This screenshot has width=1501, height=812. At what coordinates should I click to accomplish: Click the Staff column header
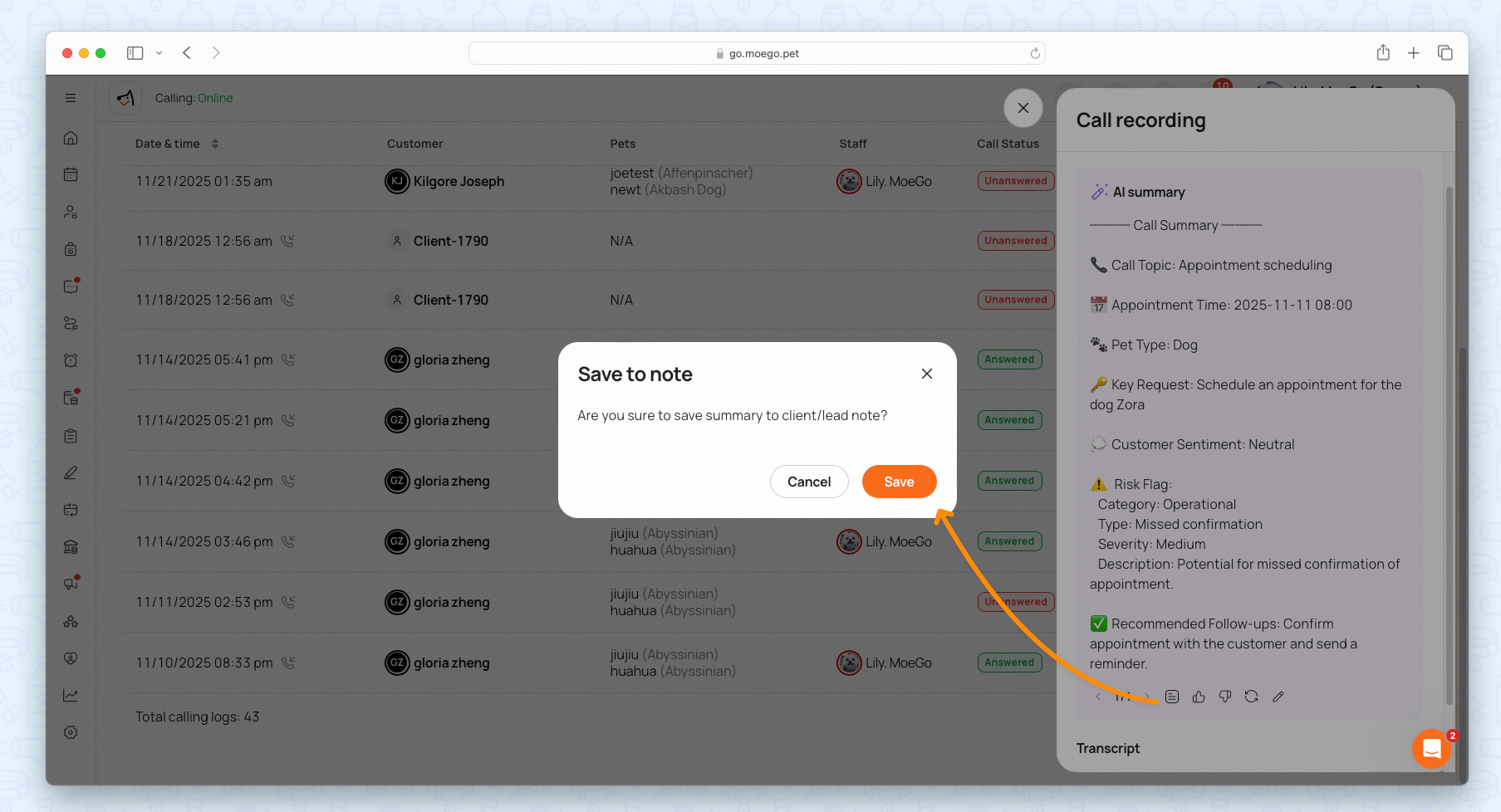pyautogui.click(x=852, y=144)
